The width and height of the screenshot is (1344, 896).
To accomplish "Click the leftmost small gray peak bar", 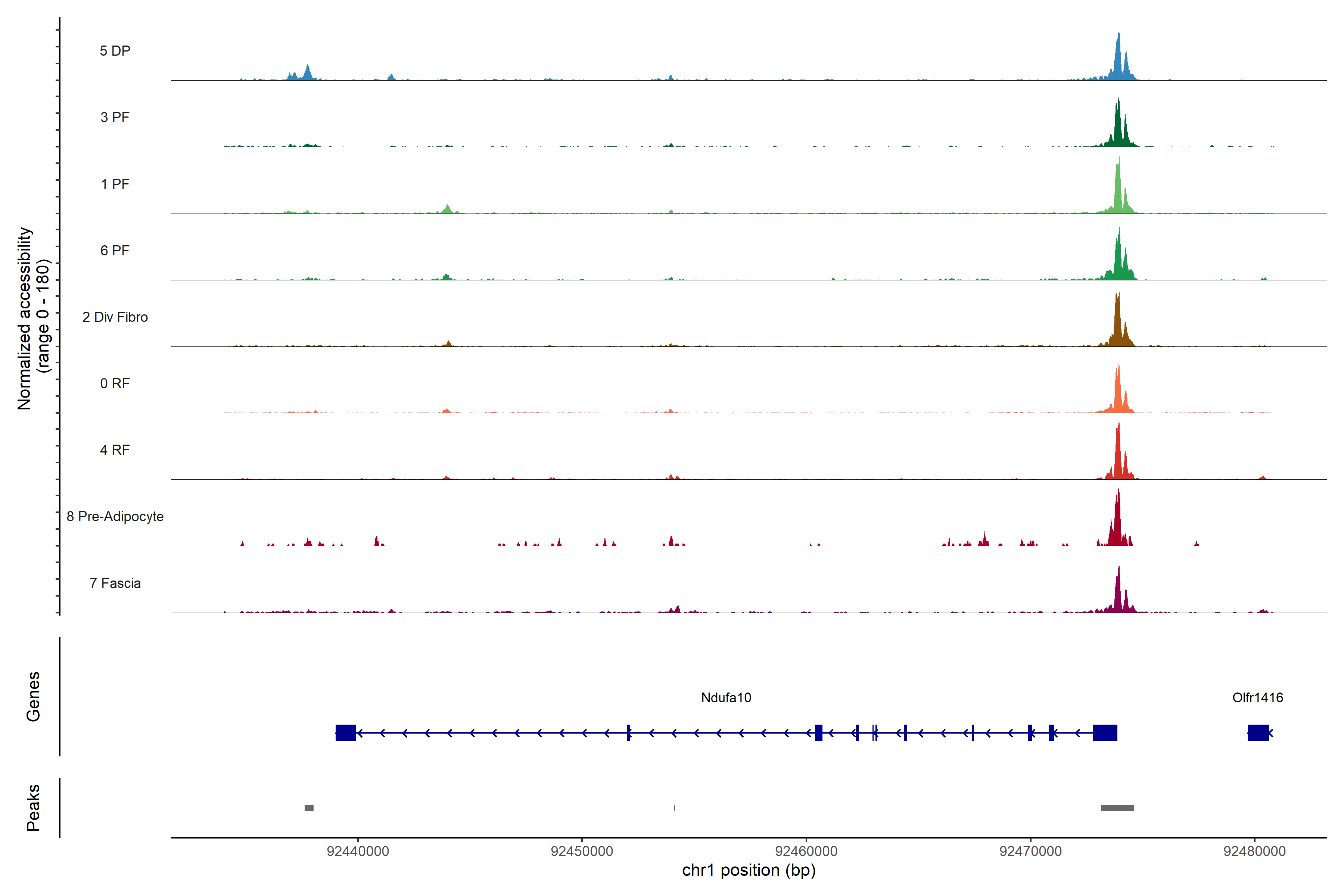I will coord(309,808).
